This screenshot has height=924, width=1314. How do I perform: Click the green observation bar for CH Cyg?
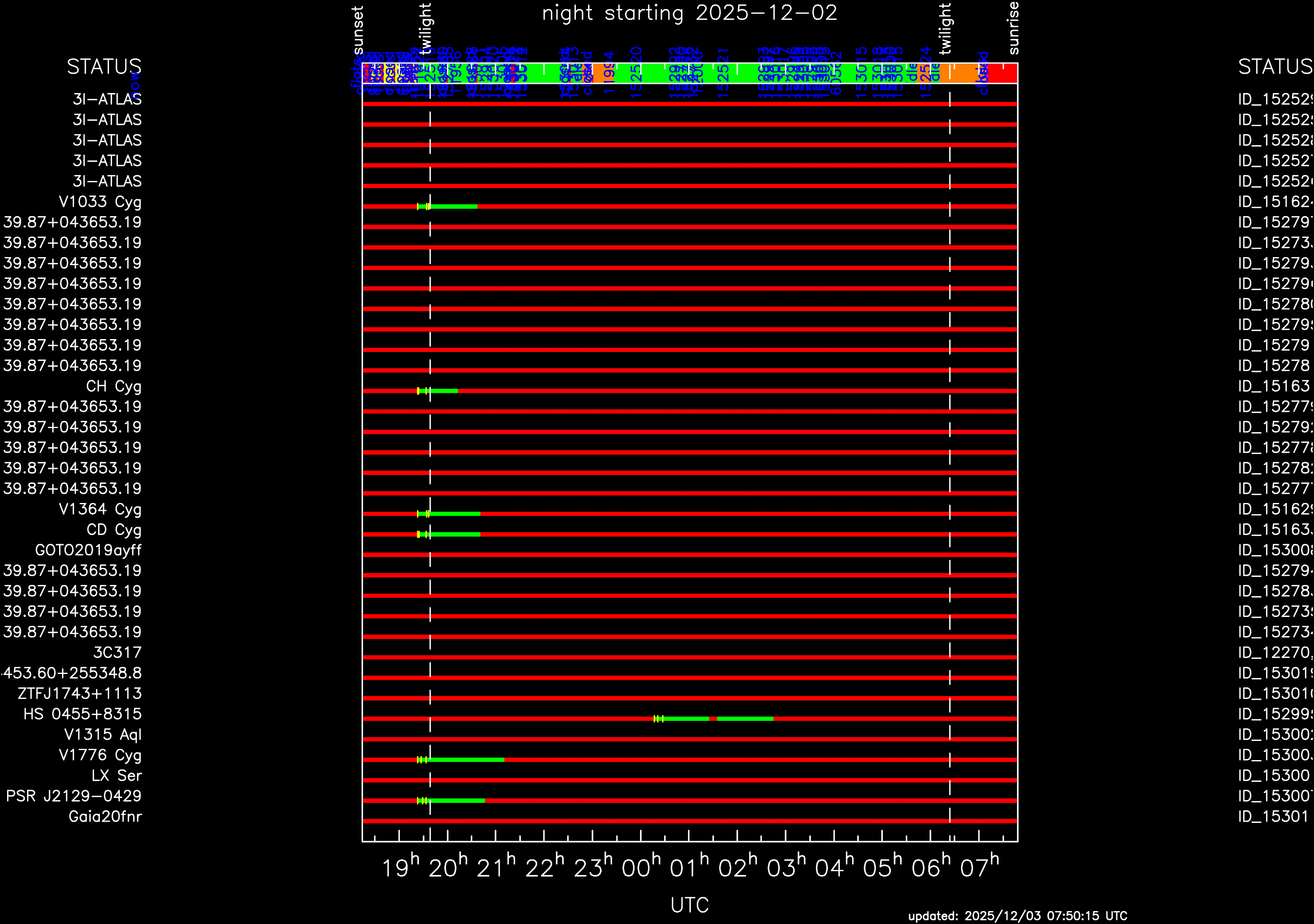pyautogui.click(x=444, y=391)
